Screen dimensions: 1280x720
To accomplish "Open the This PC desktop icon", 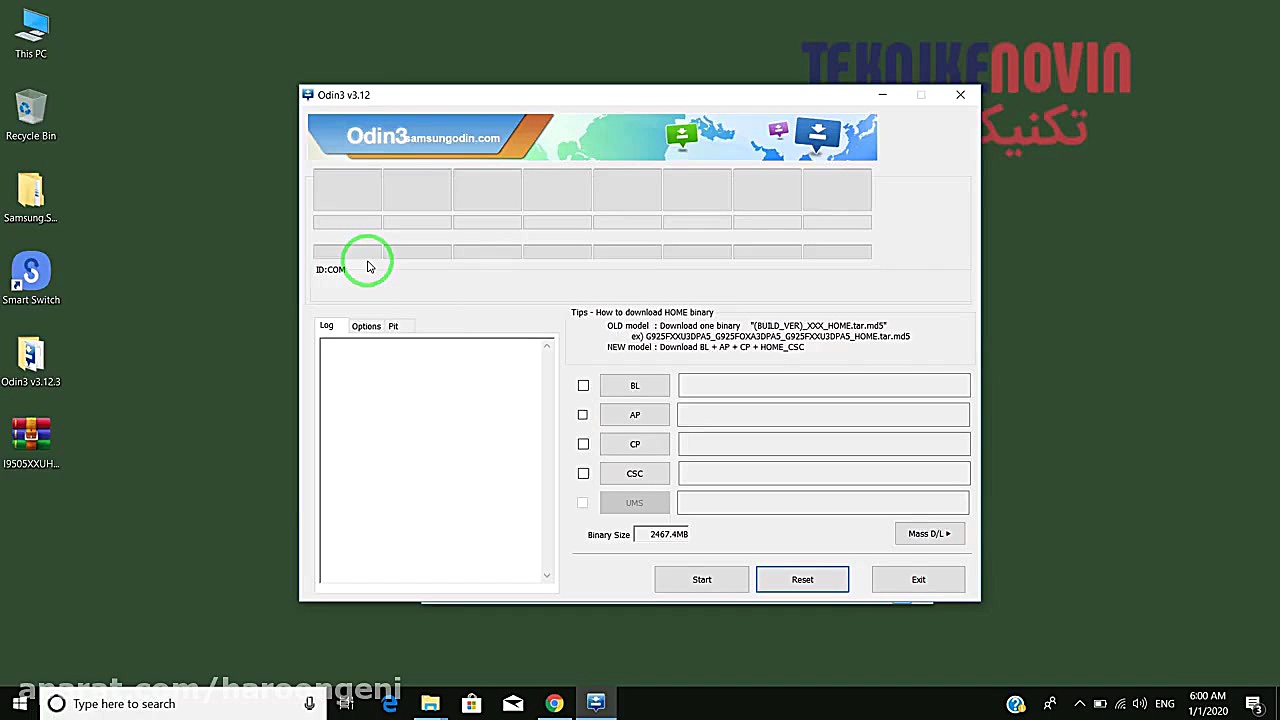I will point(31,34).
